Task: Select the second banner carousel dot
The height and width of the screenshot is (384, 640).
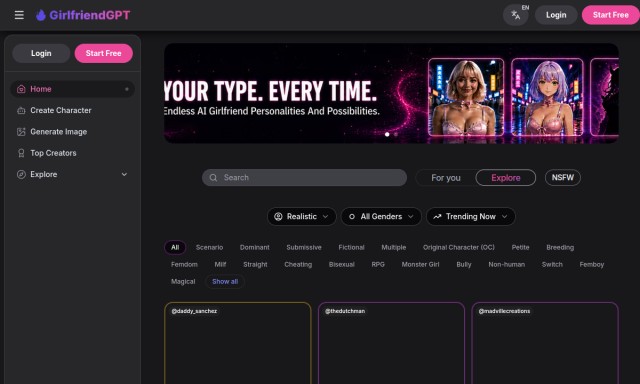Action: click(x=396, y=134)
